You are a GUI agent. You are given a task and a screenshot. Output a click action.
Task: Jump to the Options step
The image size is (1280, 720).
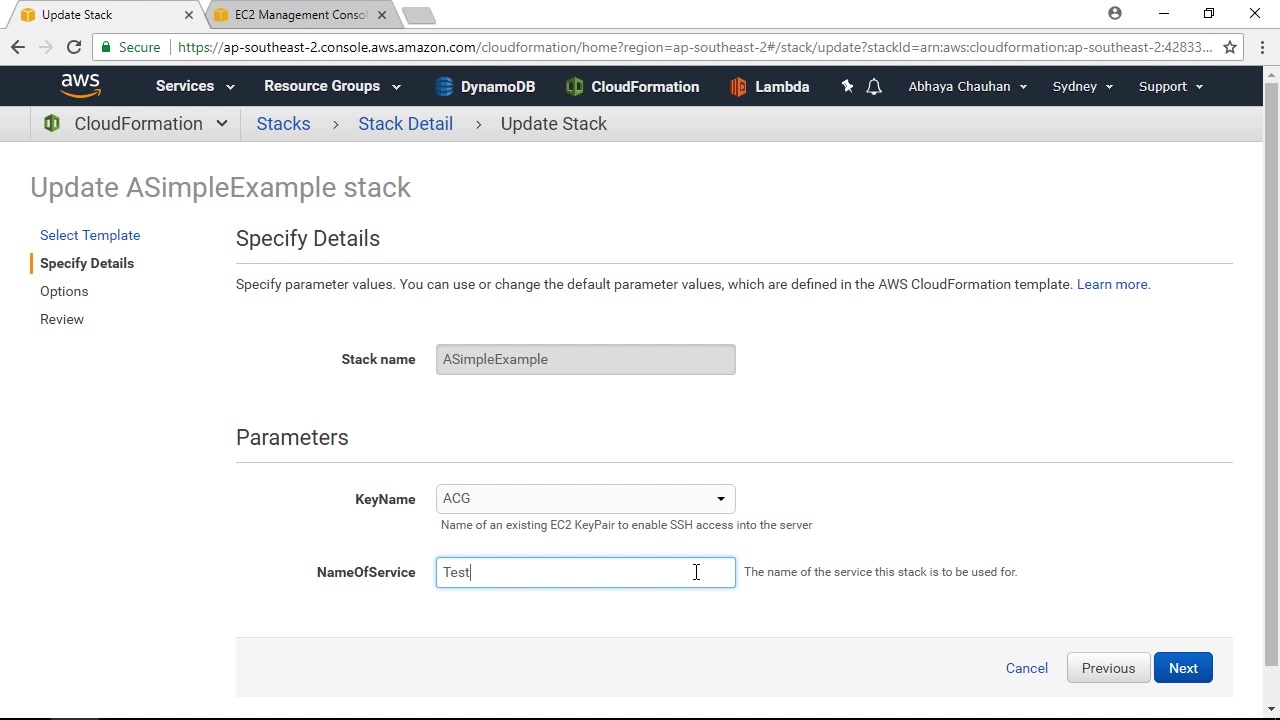tap(64, 291)
